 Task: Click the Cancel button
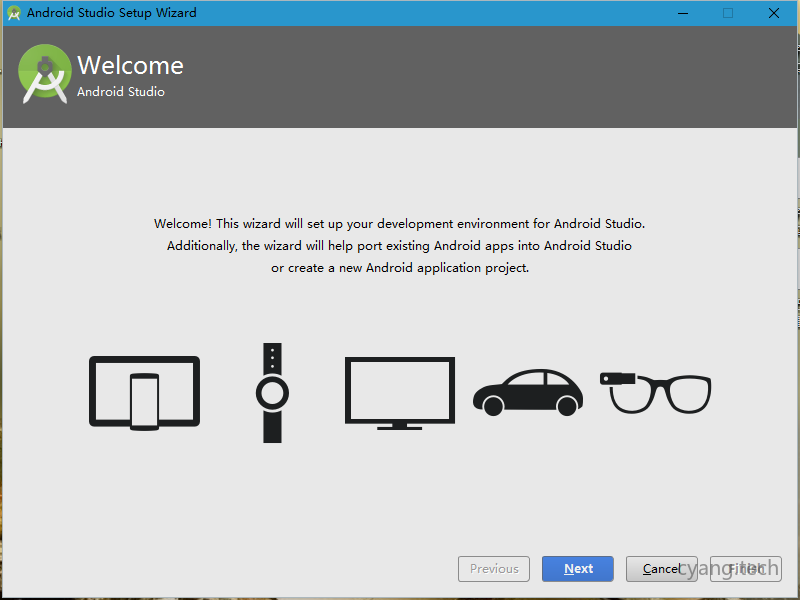(x=661, y=568)
